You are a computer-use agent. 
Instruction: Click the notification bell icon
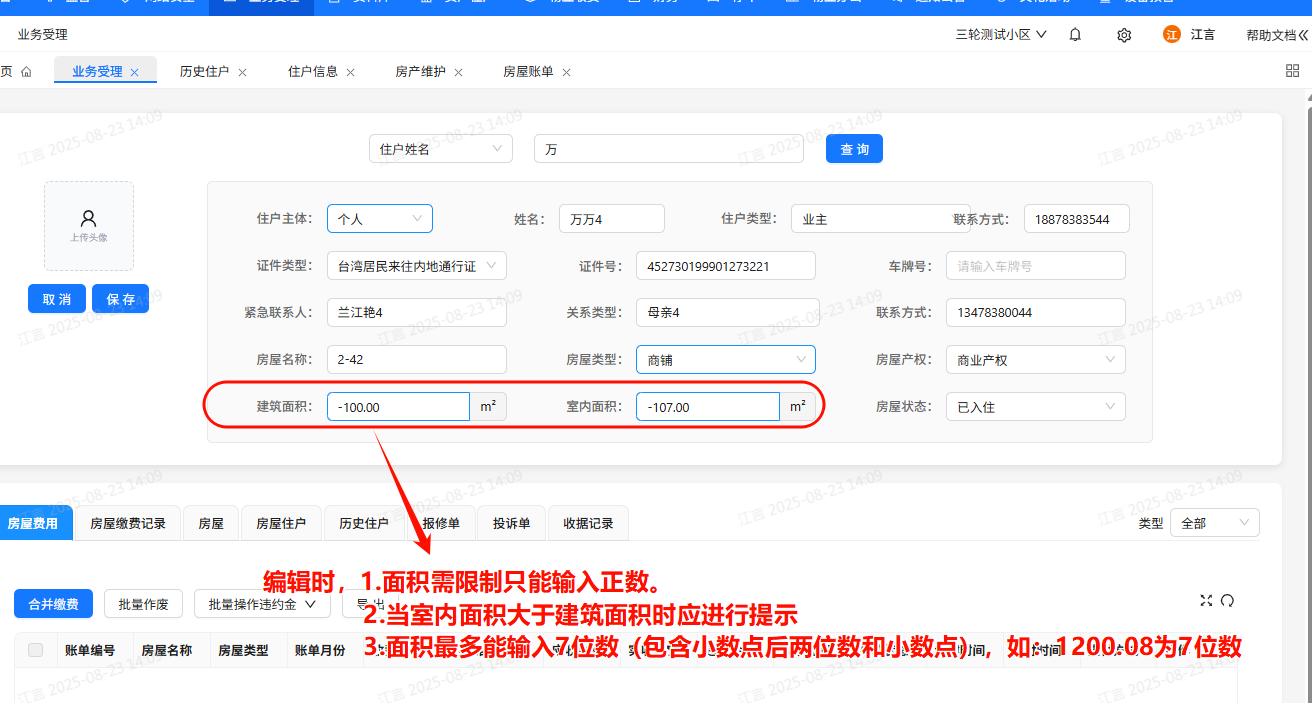coord(1075,35)
